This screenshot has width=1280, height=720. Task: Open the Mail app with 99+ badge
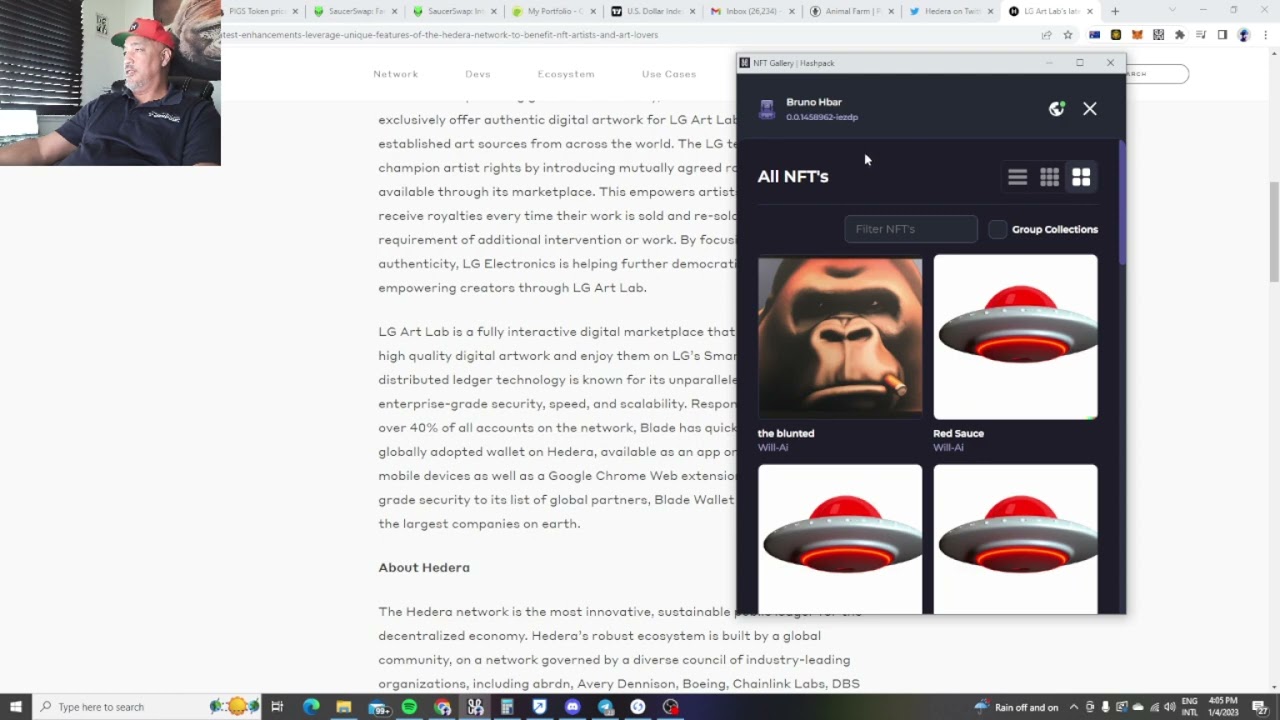click(x=378, y=707)
